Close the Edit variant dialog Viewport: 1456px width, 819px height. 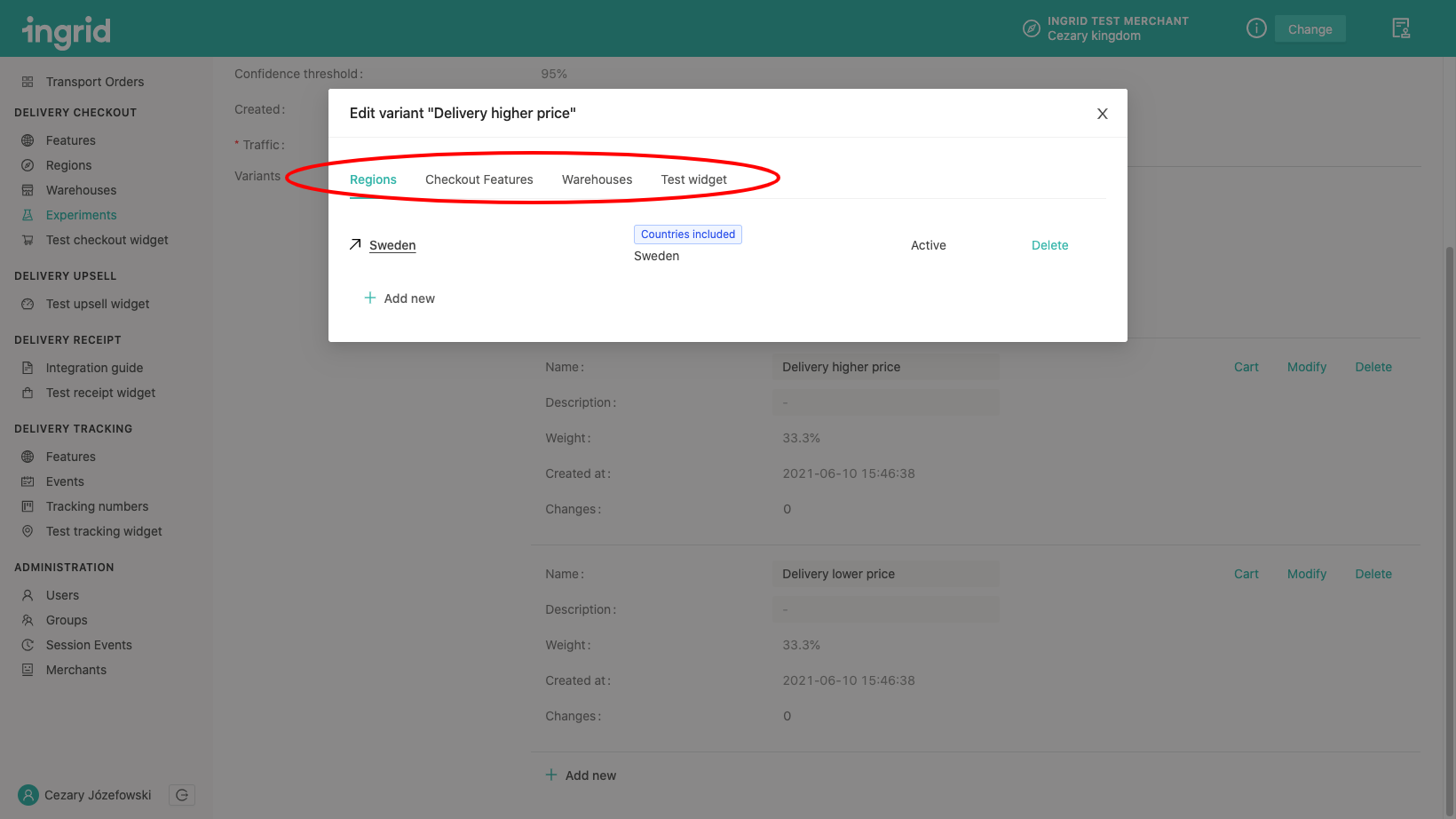[1102, 114]
